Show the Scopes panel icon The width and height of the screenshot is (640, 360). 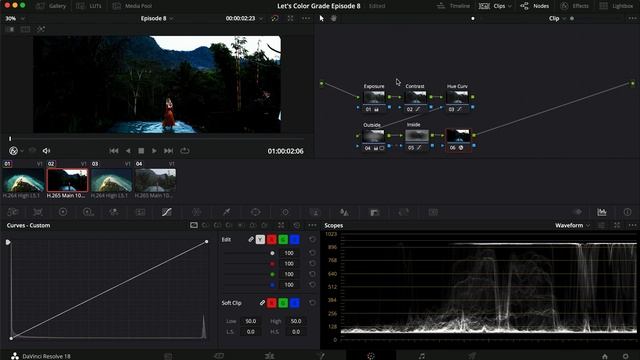[602, 212]
